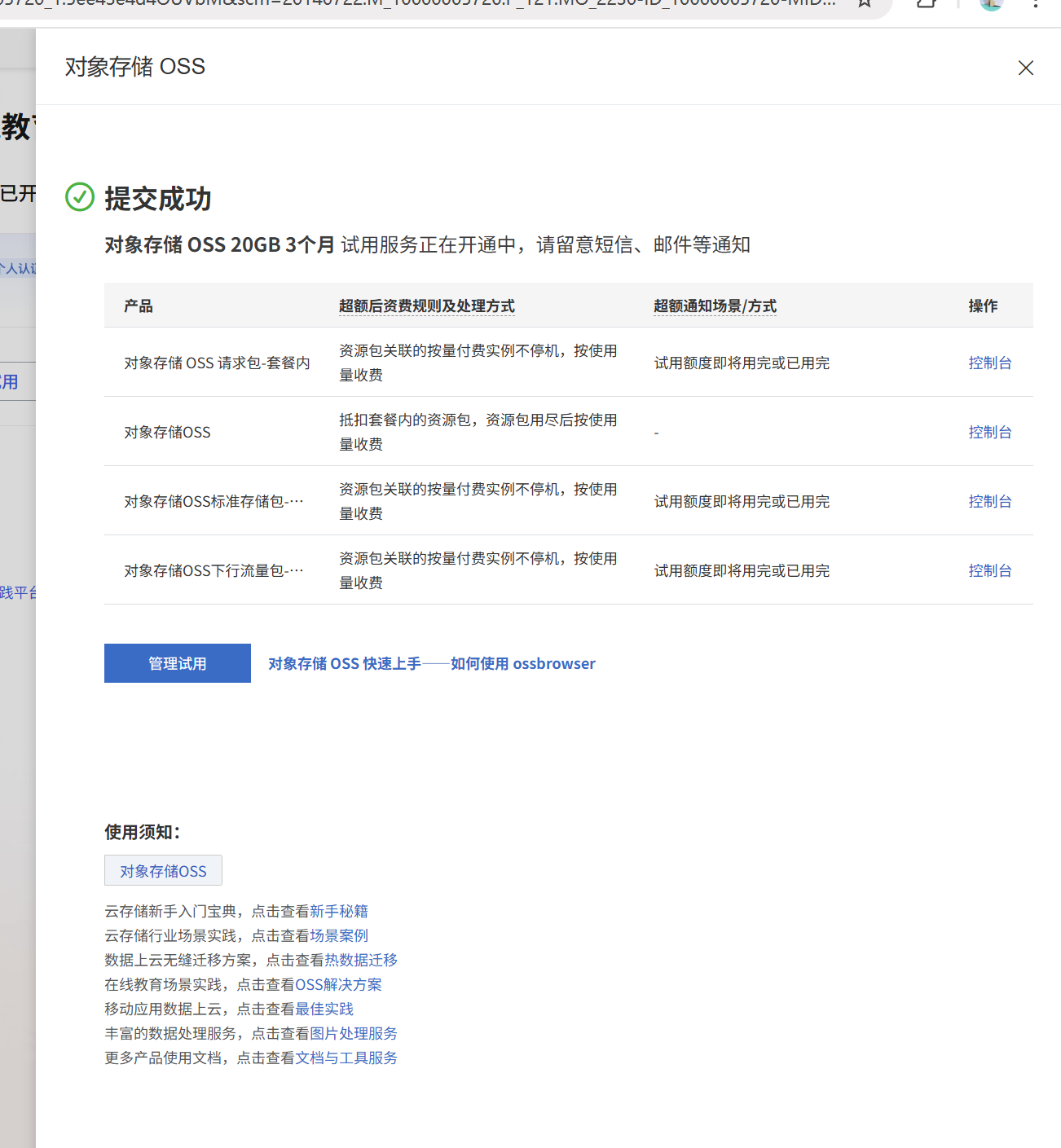Select the 对象存储OSS标准存储包 product cell
1061x1148 pixels.
[x=214, y=501]
